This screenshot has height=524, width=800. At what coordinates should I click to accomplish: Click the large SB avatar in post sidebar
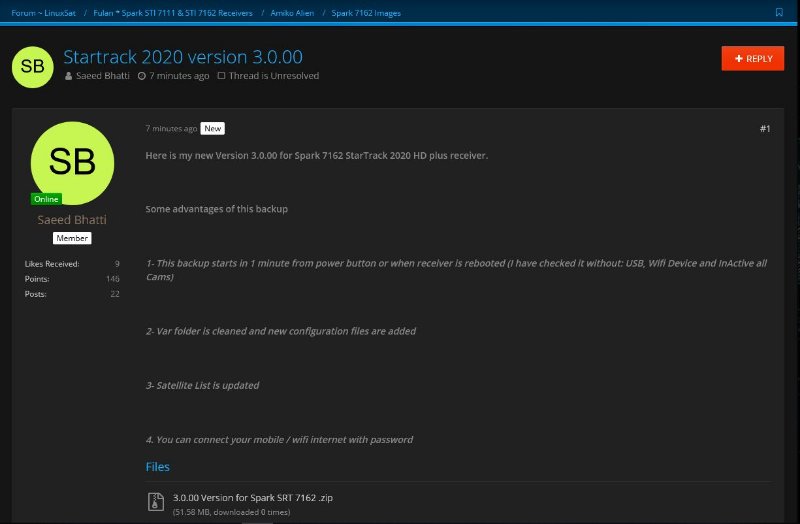coord(72,161)
